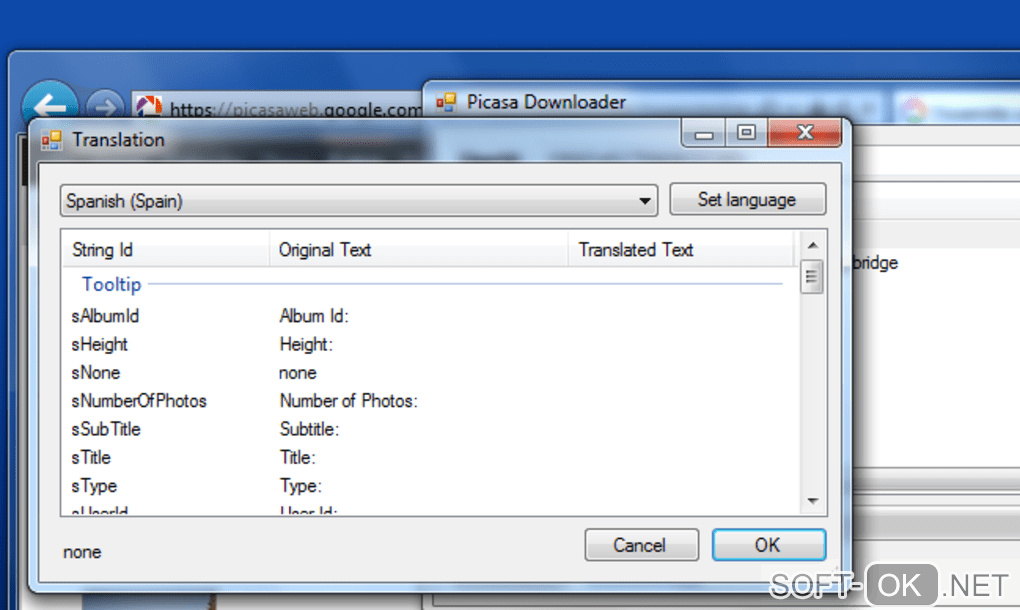Click Cancel in the Translation dialog
1020x610 pixels.
point(641,545)
